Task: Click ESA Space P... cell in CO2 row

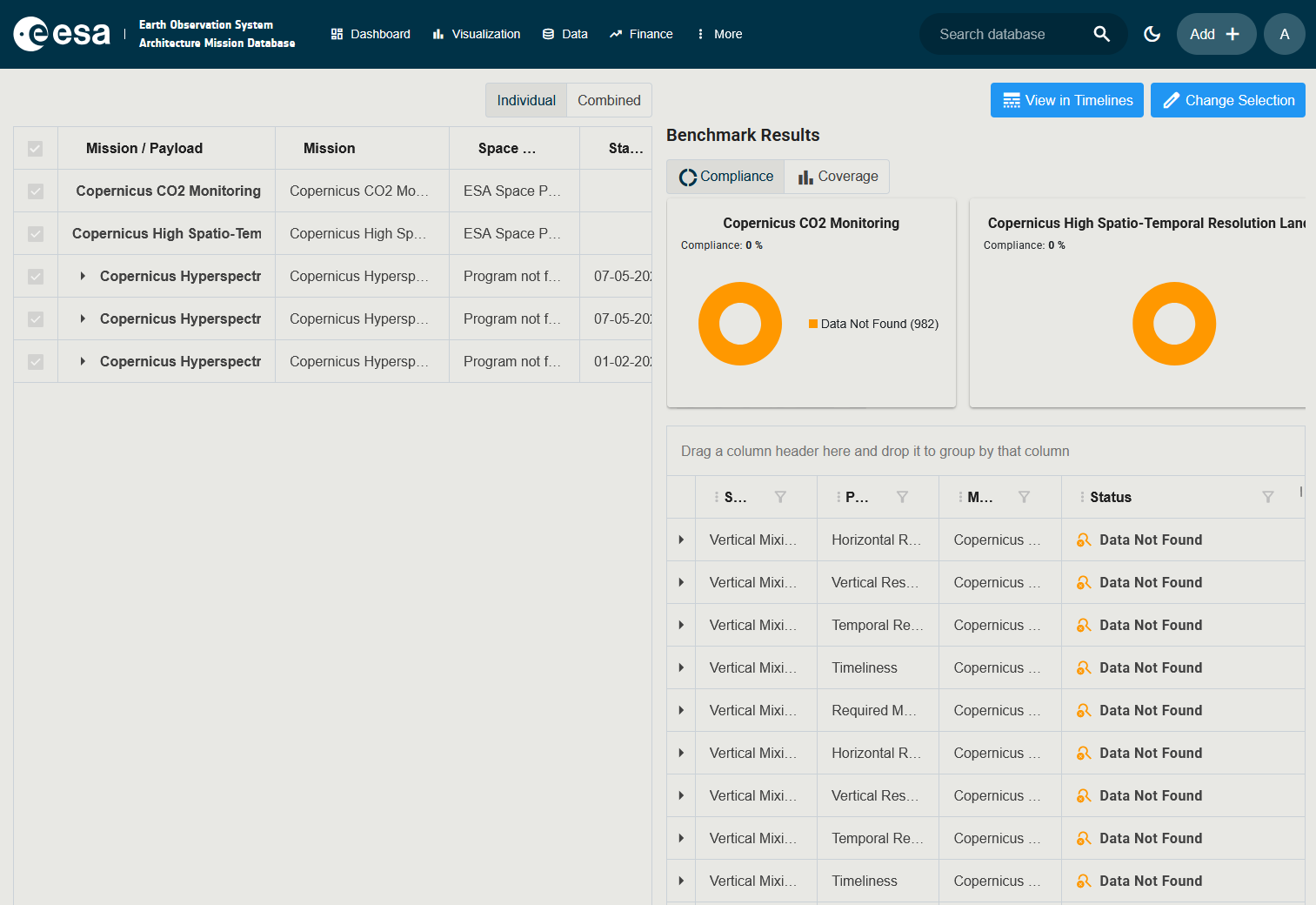Action: point(514,191)
